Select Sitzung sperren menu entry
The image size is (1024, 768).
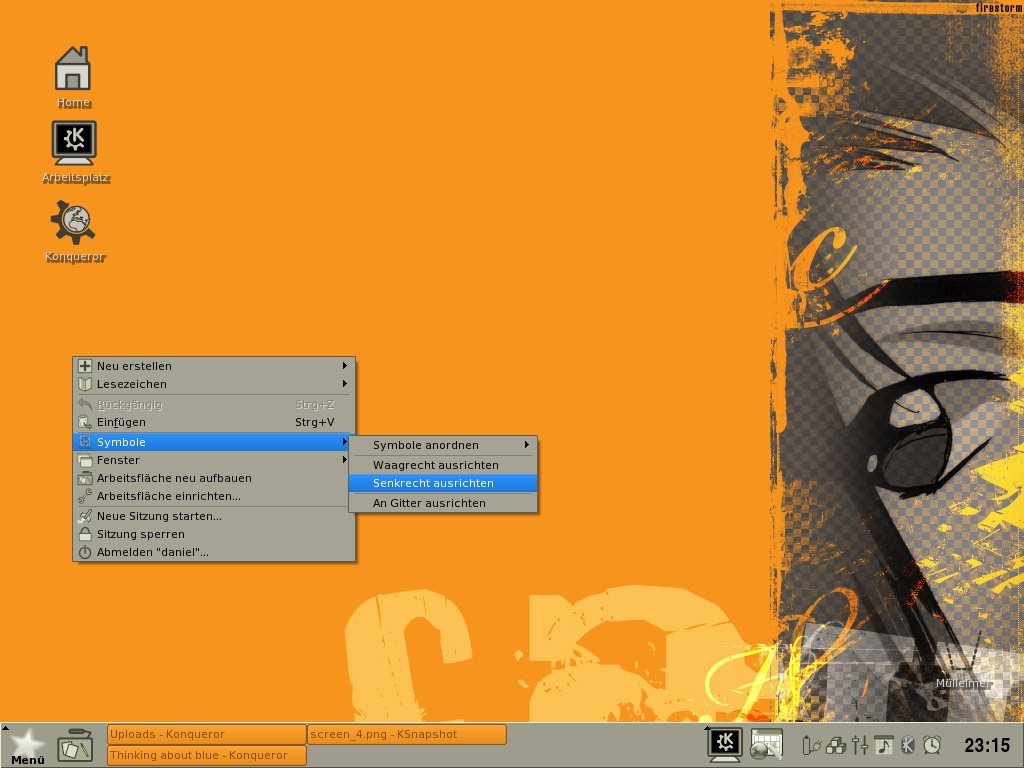(x=214, y=534)
